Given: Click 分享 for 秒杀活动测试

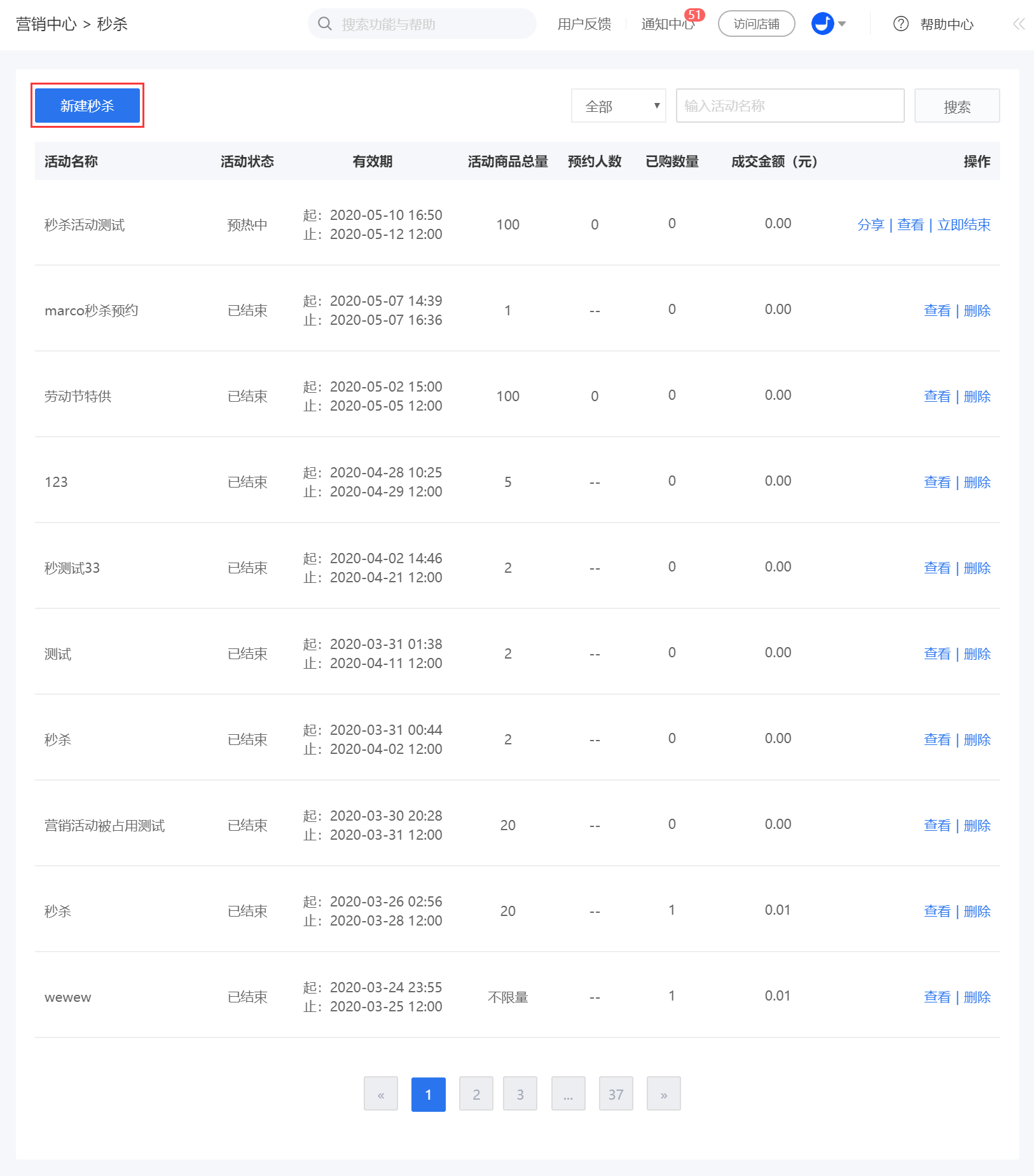Looking at the screenshot, I should [x=871, y=224].
